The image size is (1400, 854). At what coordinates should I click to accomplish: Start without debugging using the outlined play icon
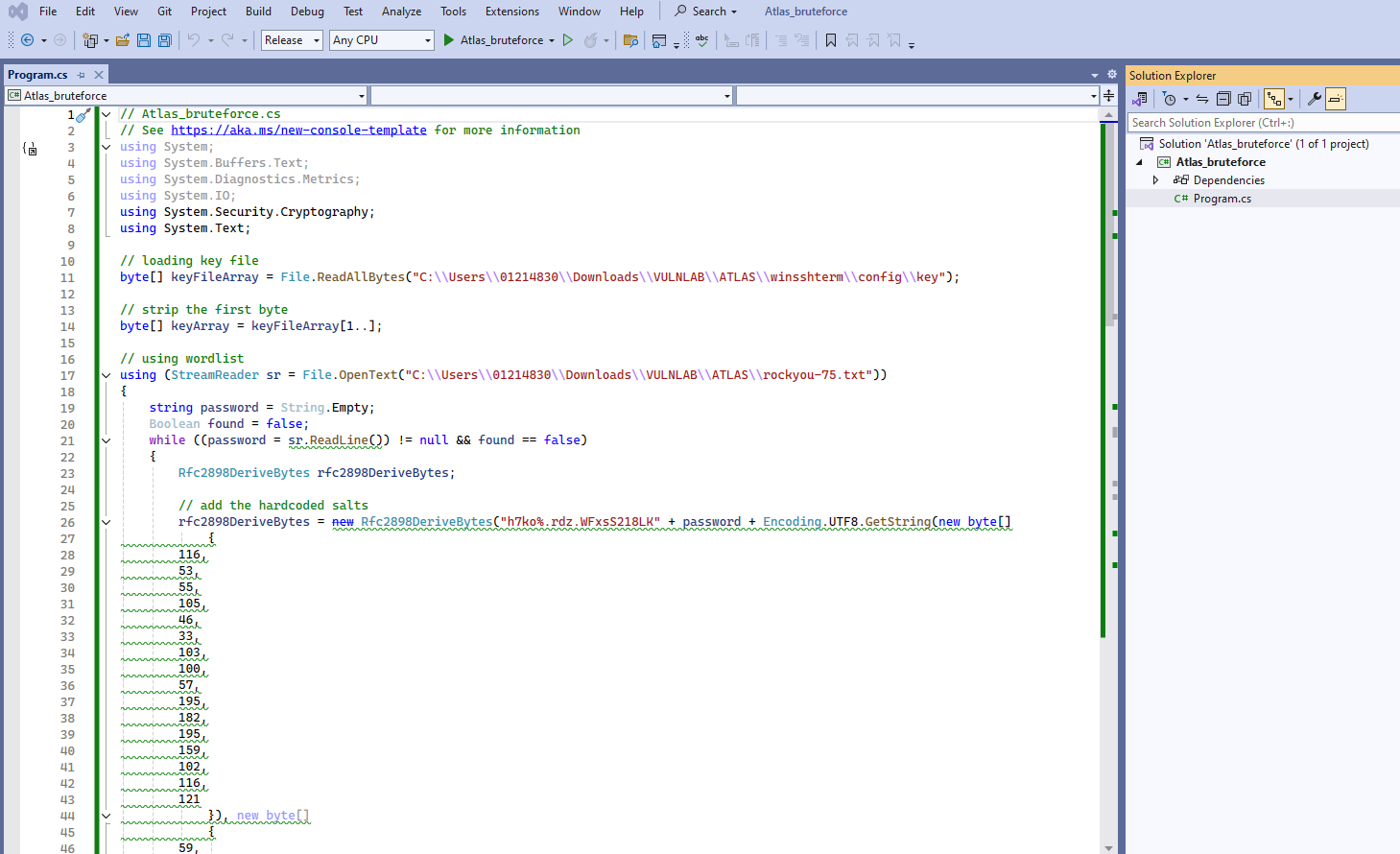click(x=568, y=40)
